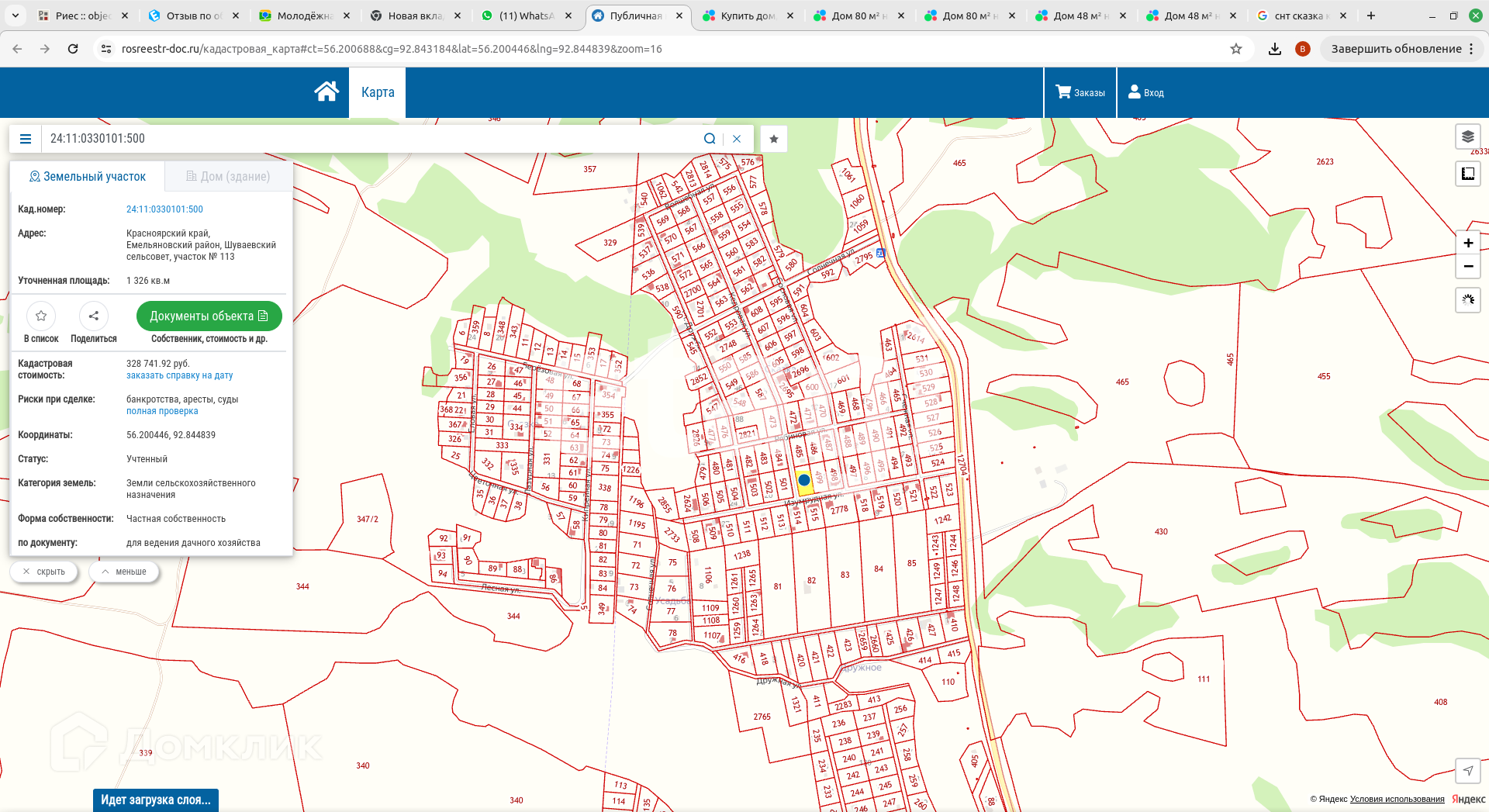Click the favorites star next to search

(x=773, y=139)
